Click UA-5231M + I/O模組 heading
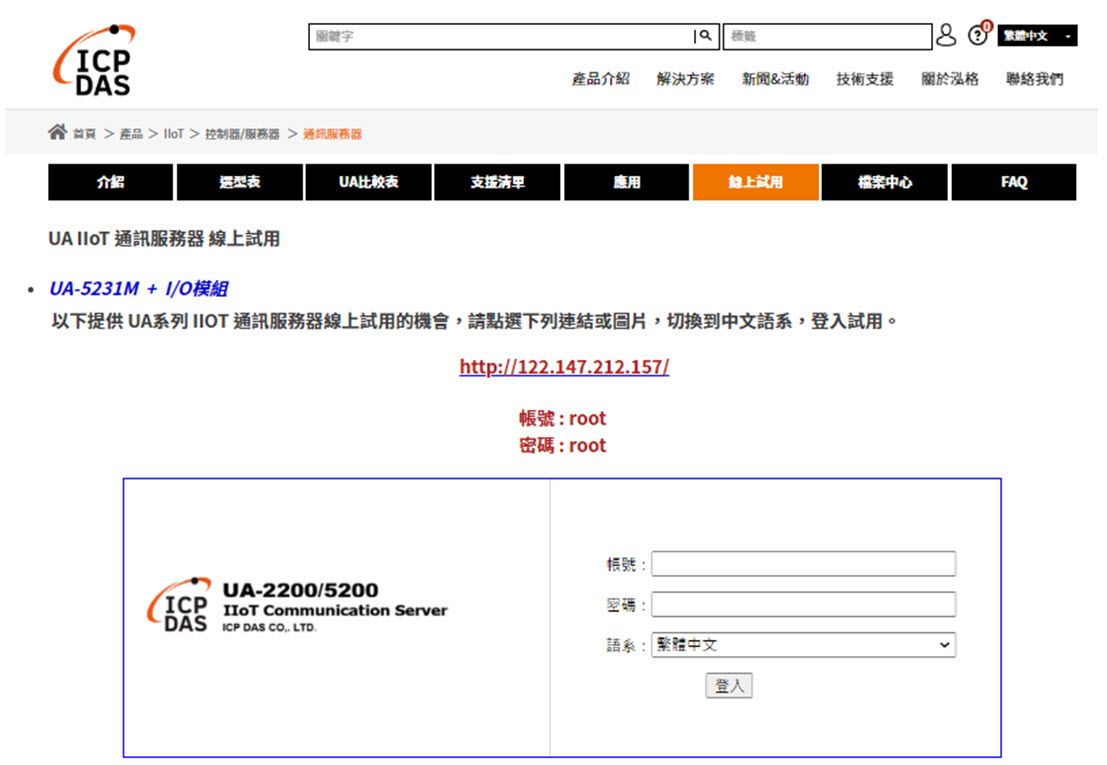Image resolution: width=1107 pixels, height=765 pixels. pyautogui.click(x=138, y=289)
